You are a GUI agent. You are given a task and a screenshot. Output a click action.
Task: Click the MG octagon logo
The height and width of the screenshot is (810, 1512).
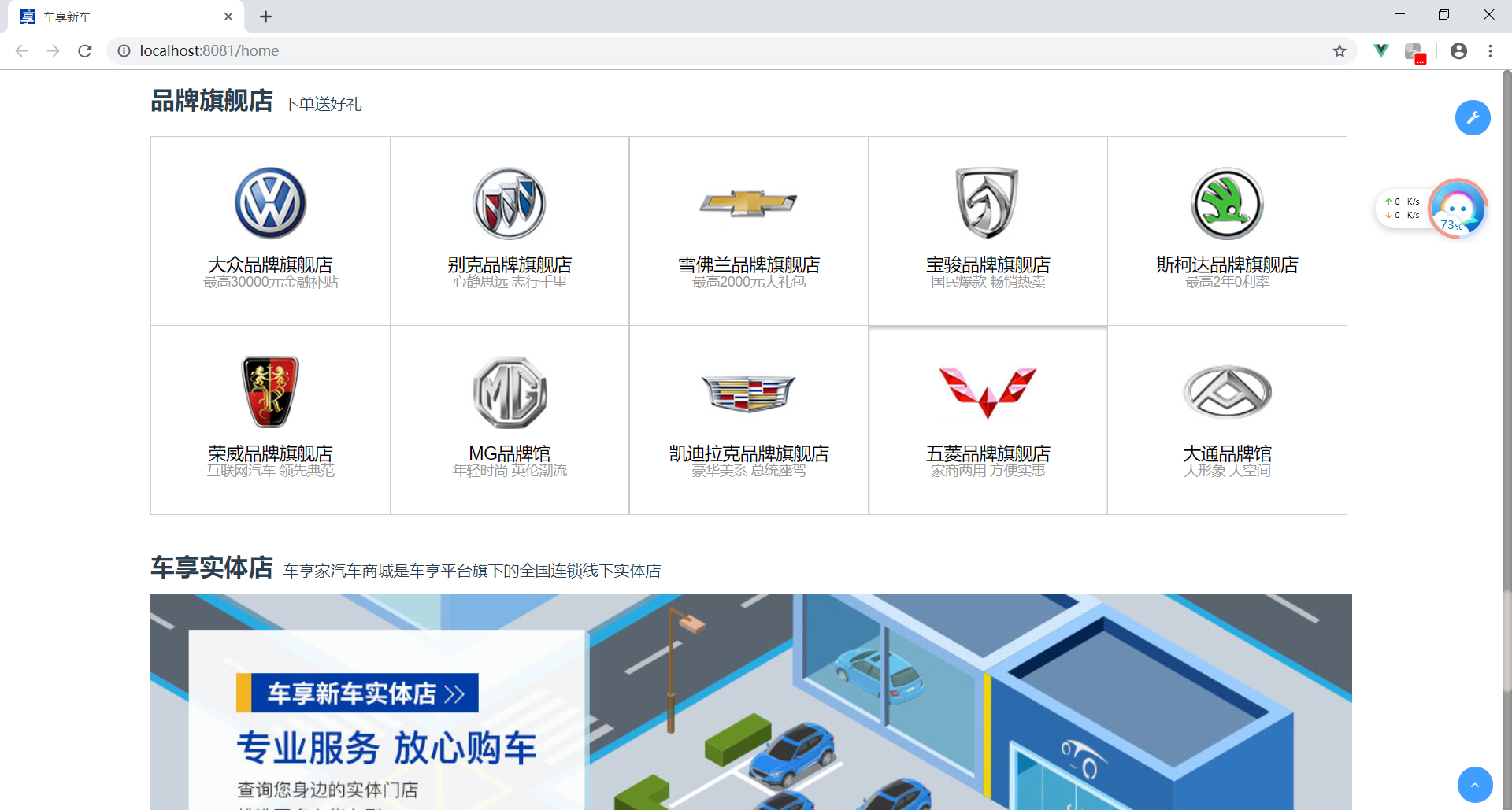point(510,392)
